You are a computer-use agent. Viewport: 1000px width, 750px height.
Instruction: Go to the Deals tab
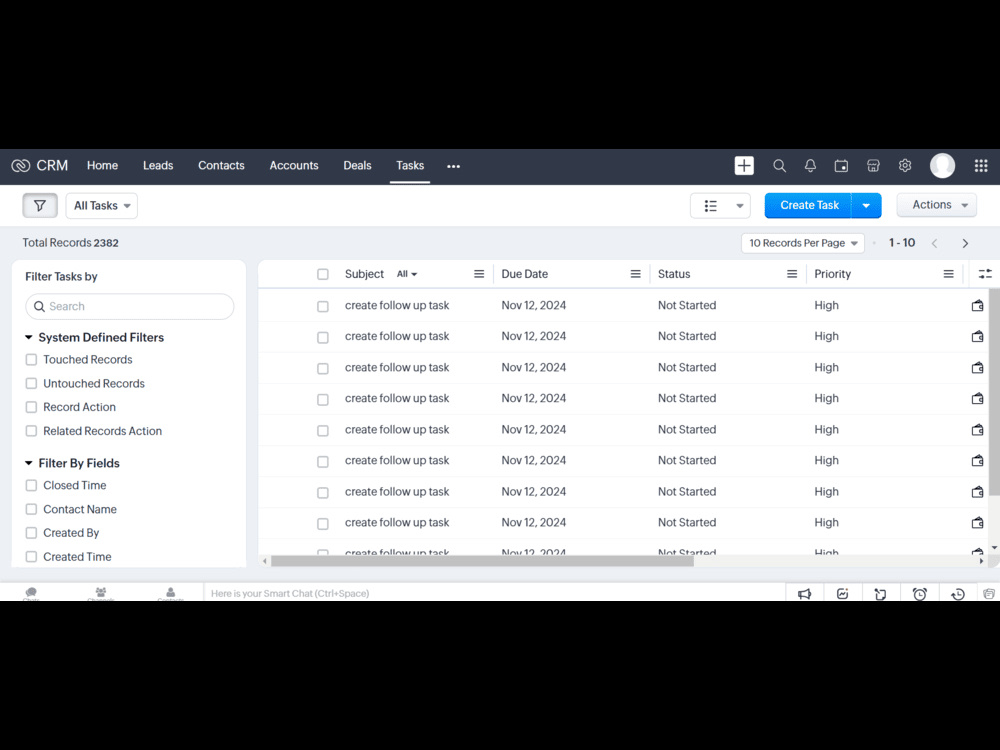357,165
